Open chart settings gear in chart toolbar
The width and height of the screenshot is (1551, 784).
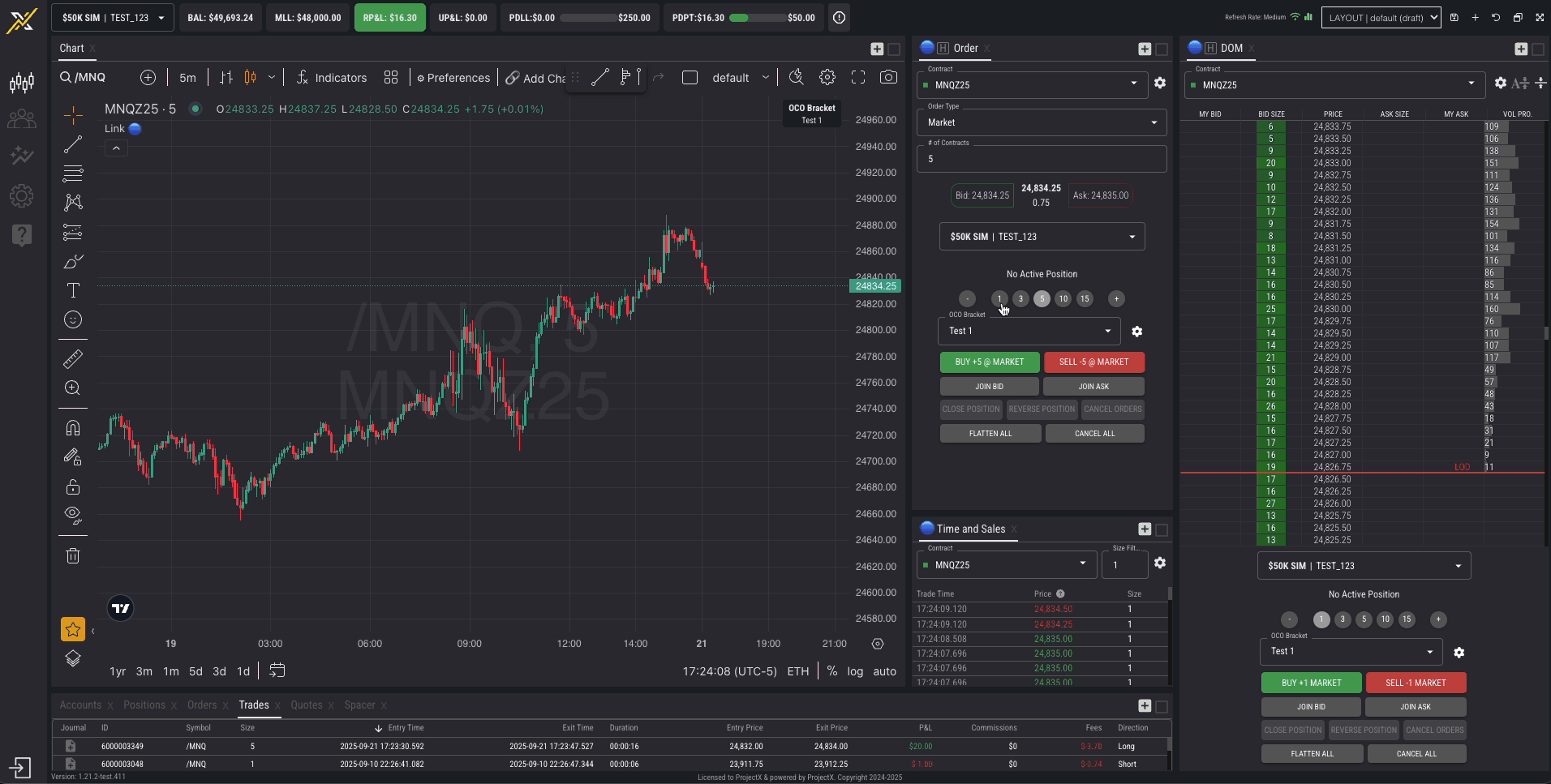[x=827, y=78]
